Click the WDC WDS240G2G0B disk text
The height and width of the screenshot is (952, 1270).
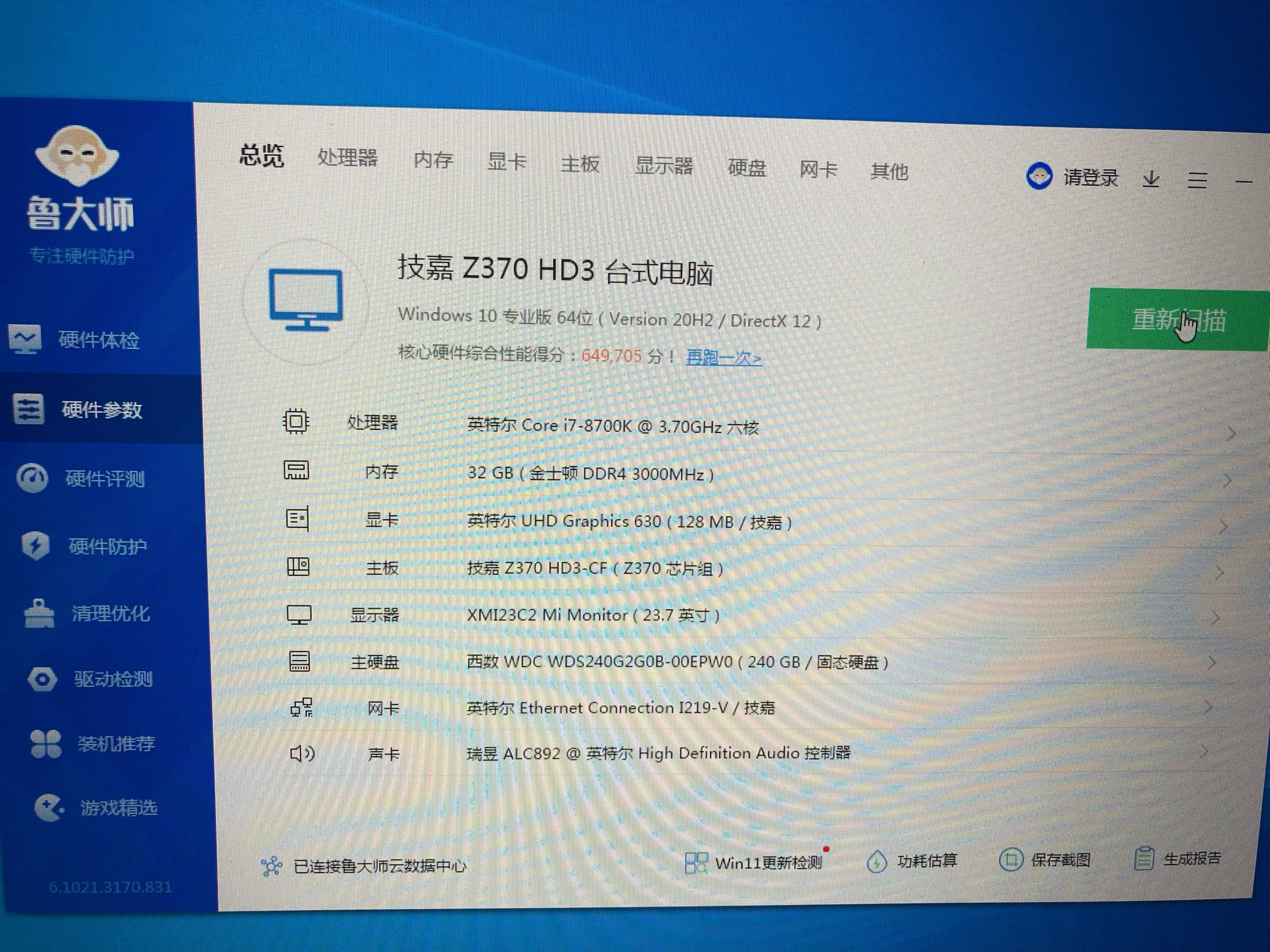677,662
